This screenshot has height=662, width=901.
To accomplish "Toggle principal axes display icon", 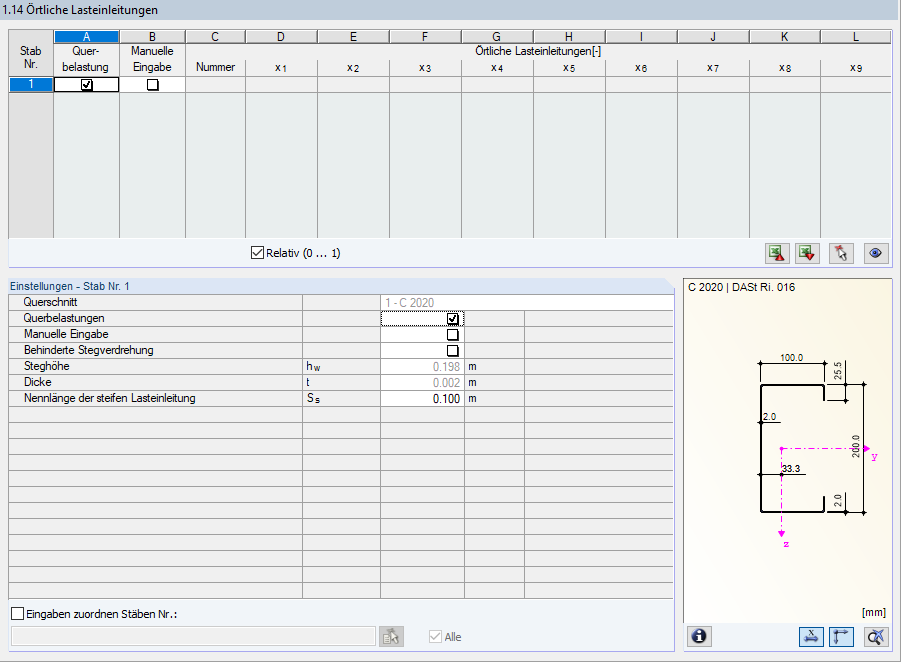I will tap(841, 637).
